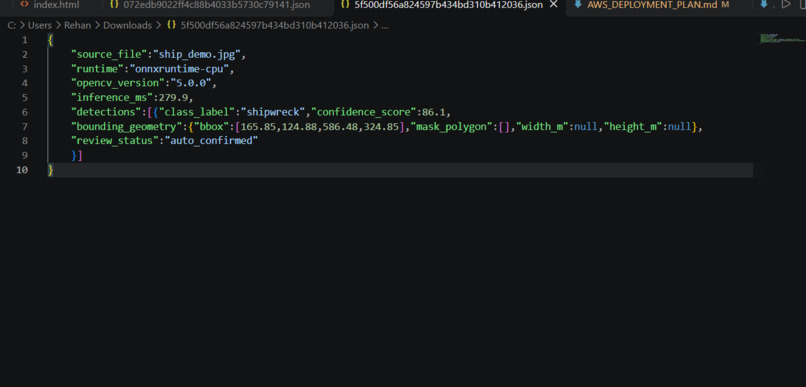Click the "shipwreck" value
Image resolution: width=806 pixels, height=387 pixels.
272,112
